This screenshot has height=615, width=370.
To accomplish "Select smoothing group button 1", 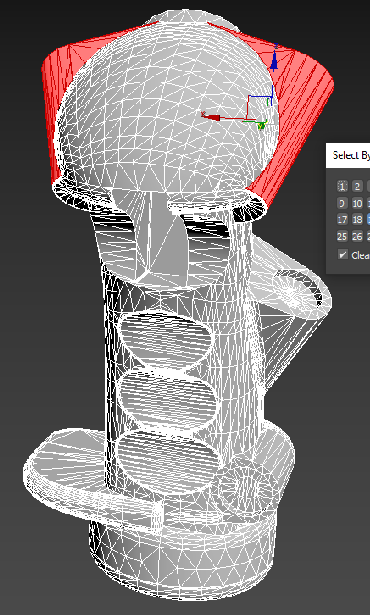I will [343, 186].
